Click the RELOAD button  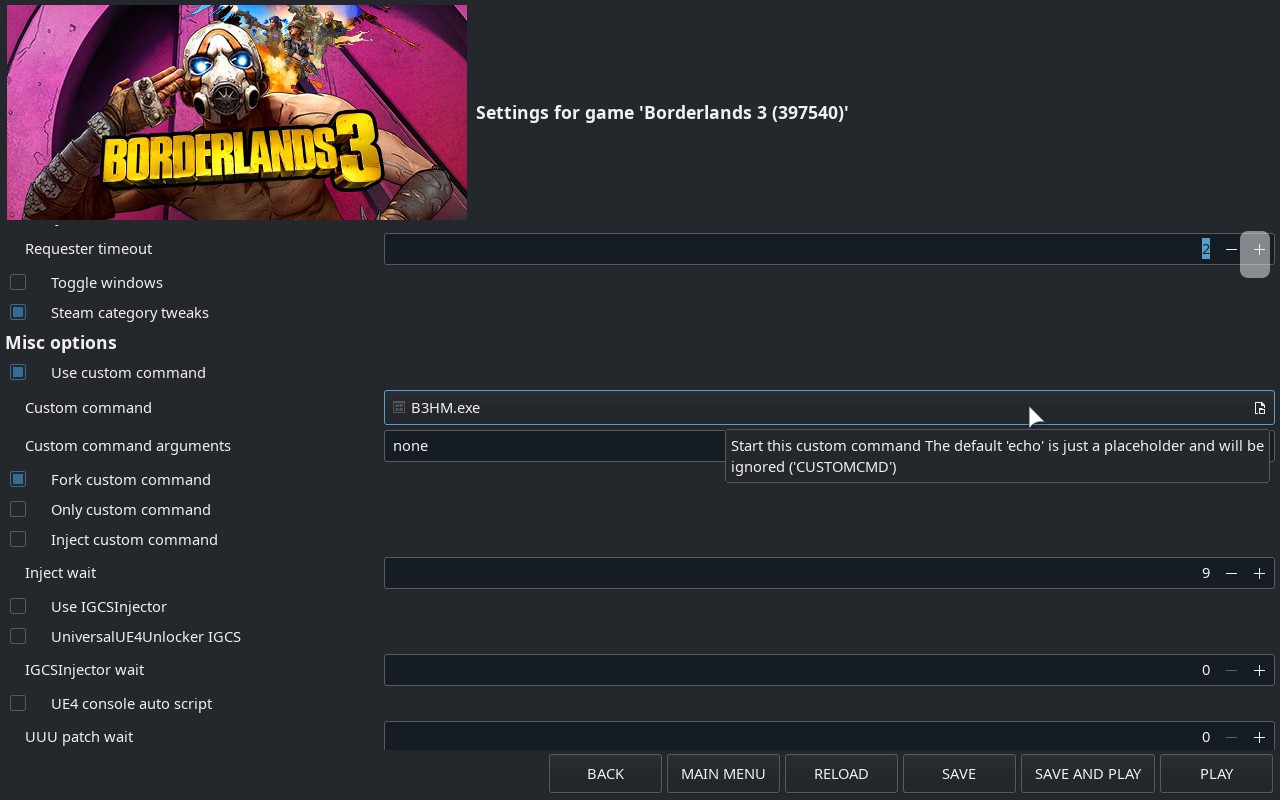(x=841, y=773)
